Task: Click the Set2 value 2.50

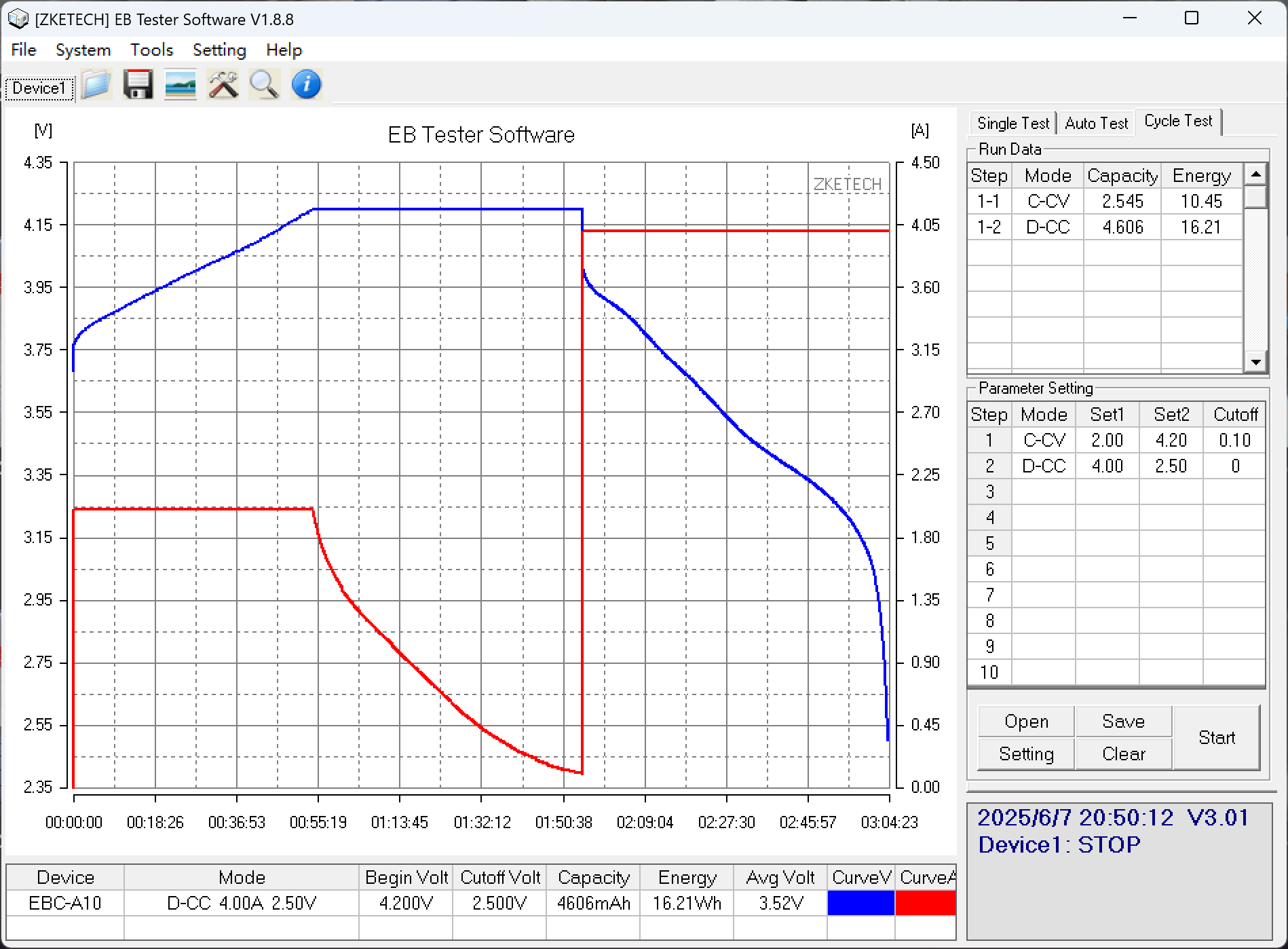Action: [1171, 466]
